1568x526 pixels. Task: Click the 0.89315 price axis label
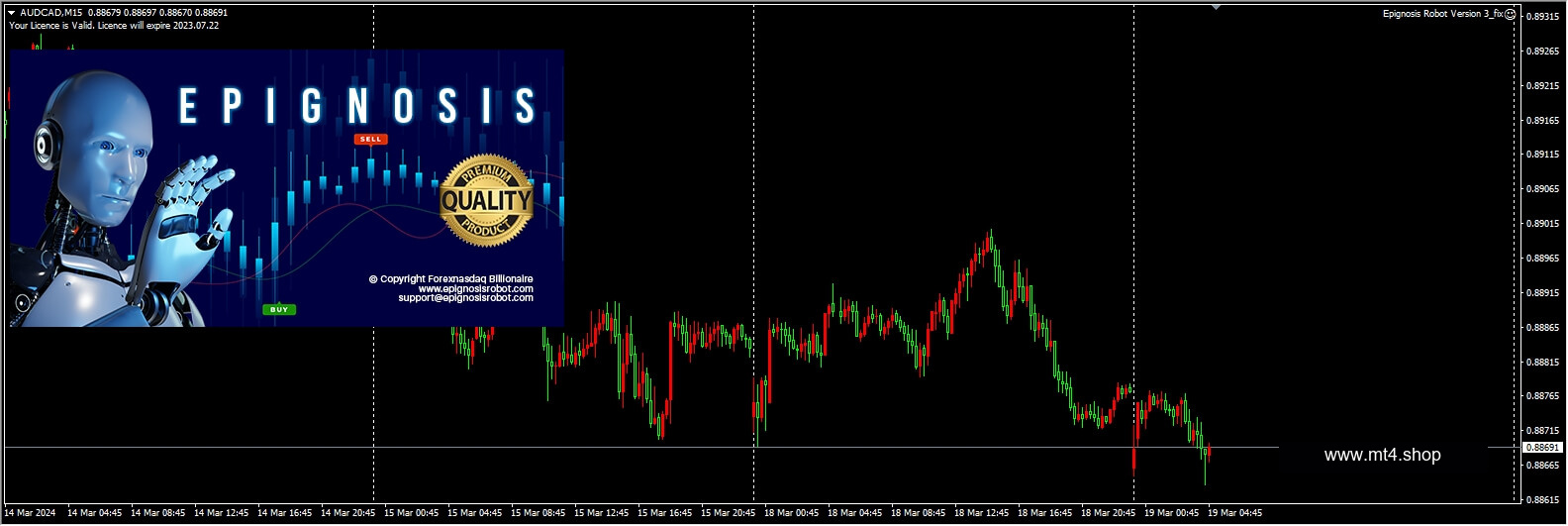(1543, 17)
